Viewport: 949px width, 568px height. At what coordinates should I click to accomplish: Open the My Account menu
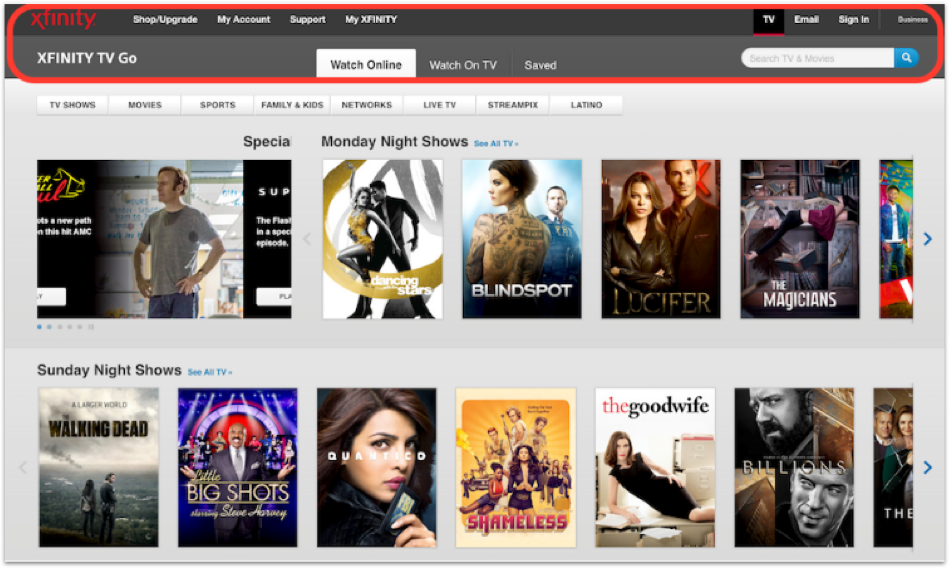click(244, 19)
